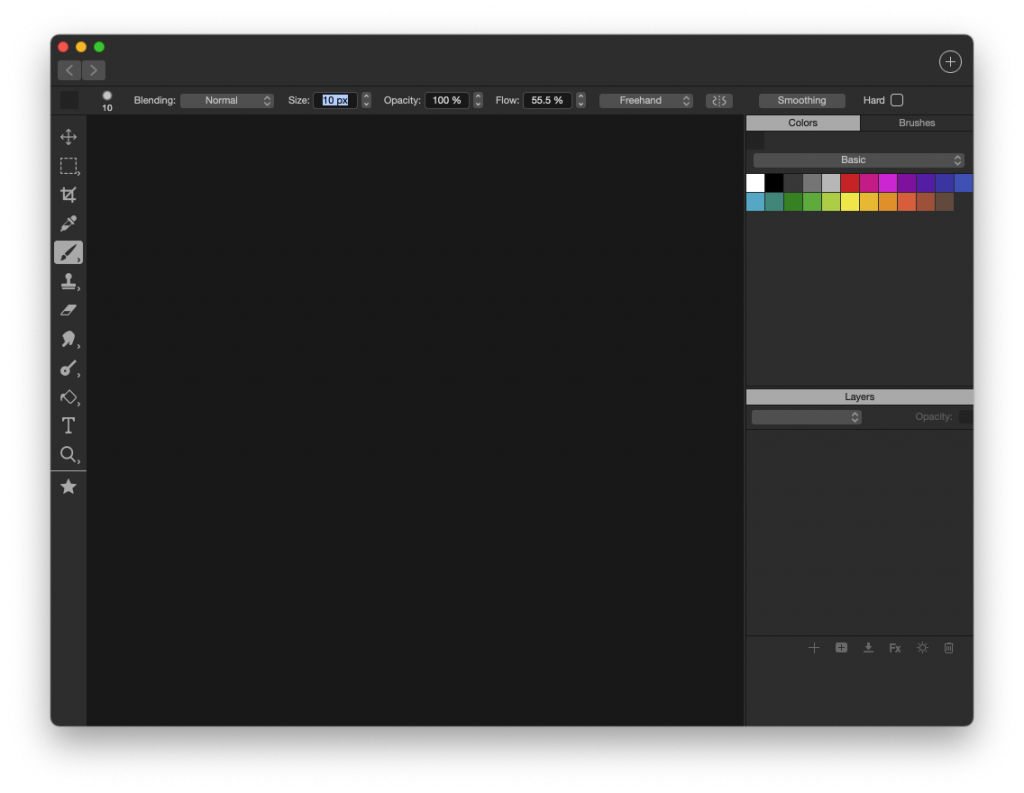Pick the light blue swatch
Viewport: 1024px width, 793px height.
click(756, 202)
